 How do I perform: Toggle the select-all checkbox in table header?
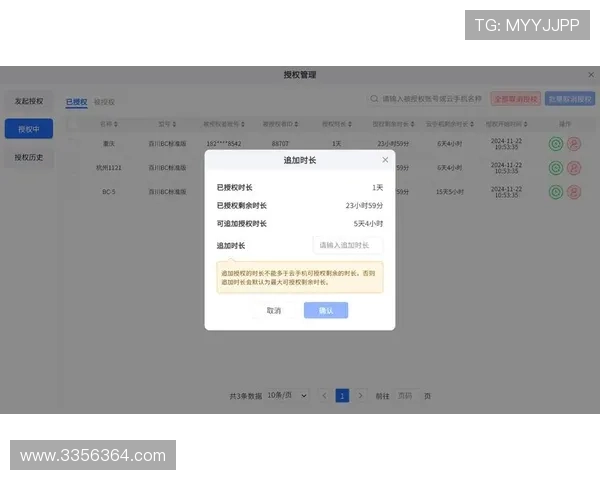72,124
